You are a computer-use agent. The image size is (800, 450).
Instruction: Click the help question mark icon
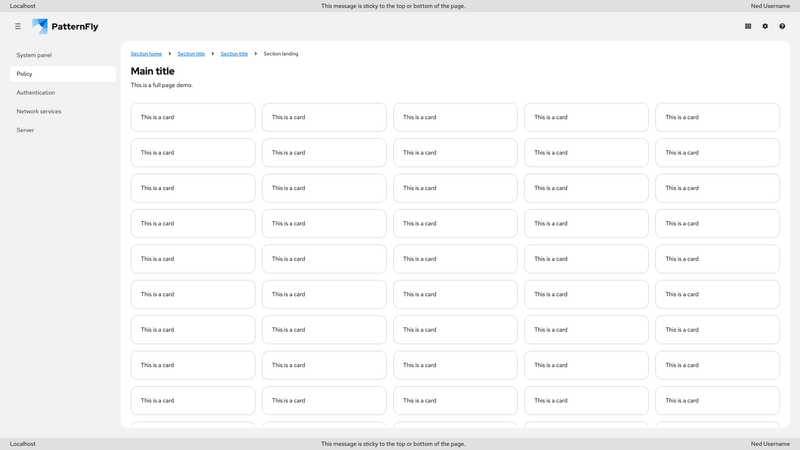pos(782,27)
